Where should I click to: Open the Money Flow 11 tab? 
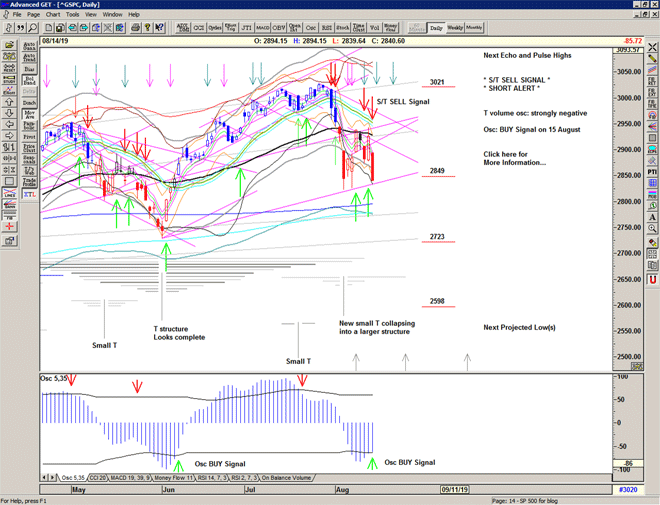pyautogui.click(x=177, y=478)
